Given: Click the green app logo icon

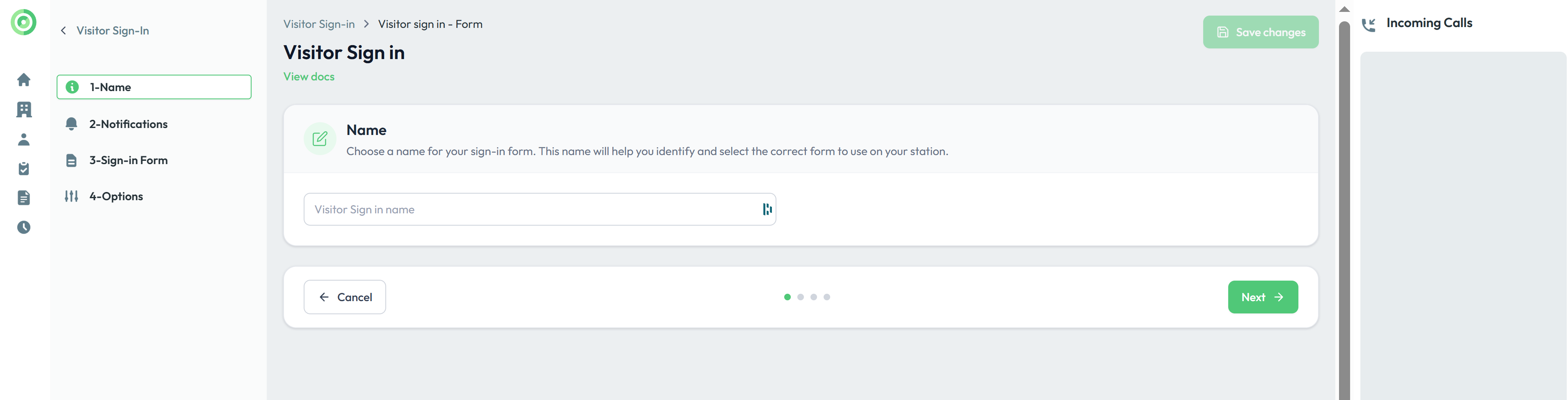Looking at the screenshot, I should pos(24,23).
